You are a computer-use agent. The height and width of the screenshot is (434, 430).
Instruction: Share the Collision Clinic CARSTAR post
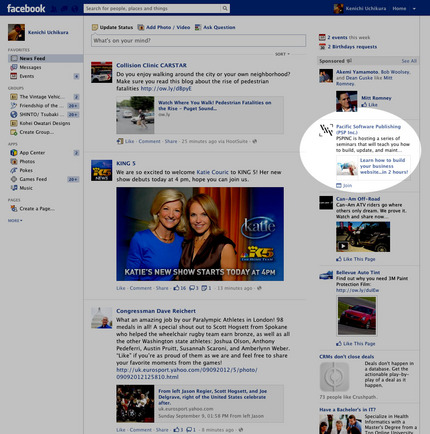171,141
